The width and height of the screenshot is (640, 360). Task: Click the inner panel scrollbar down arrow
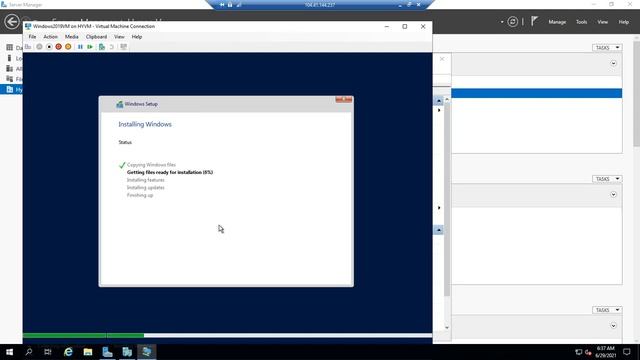(447, 327)
